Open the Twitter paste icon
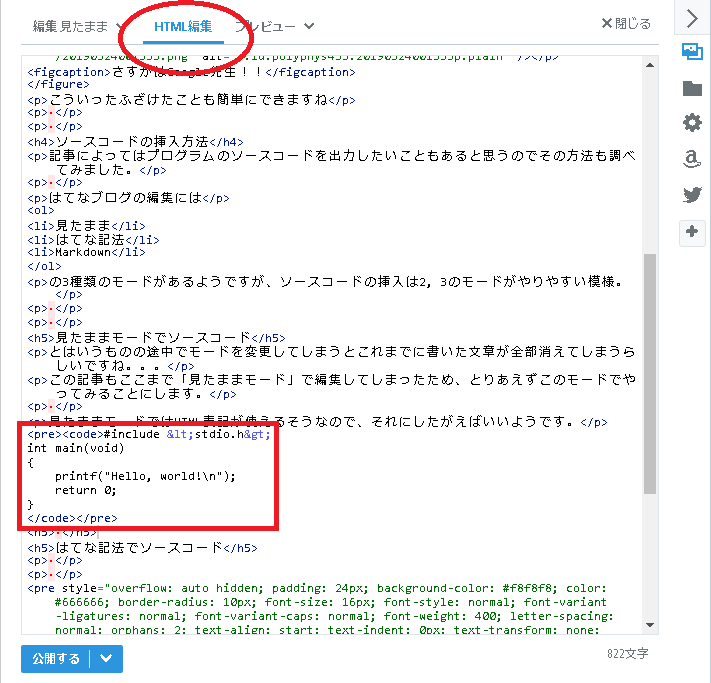The height and width of the screenshot is (683, 711). click(x=692, y=195)
